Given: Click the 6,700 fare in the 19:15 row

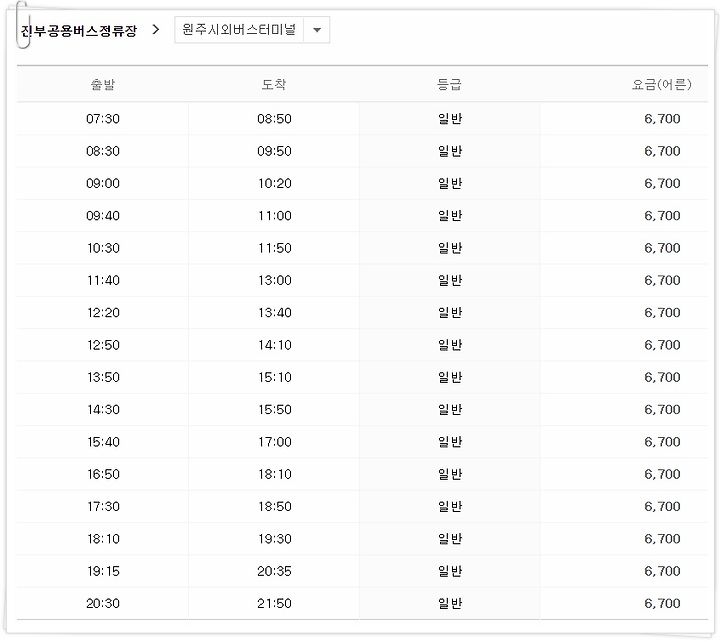Looking at the screenshot, I should (x=662, y=571).
